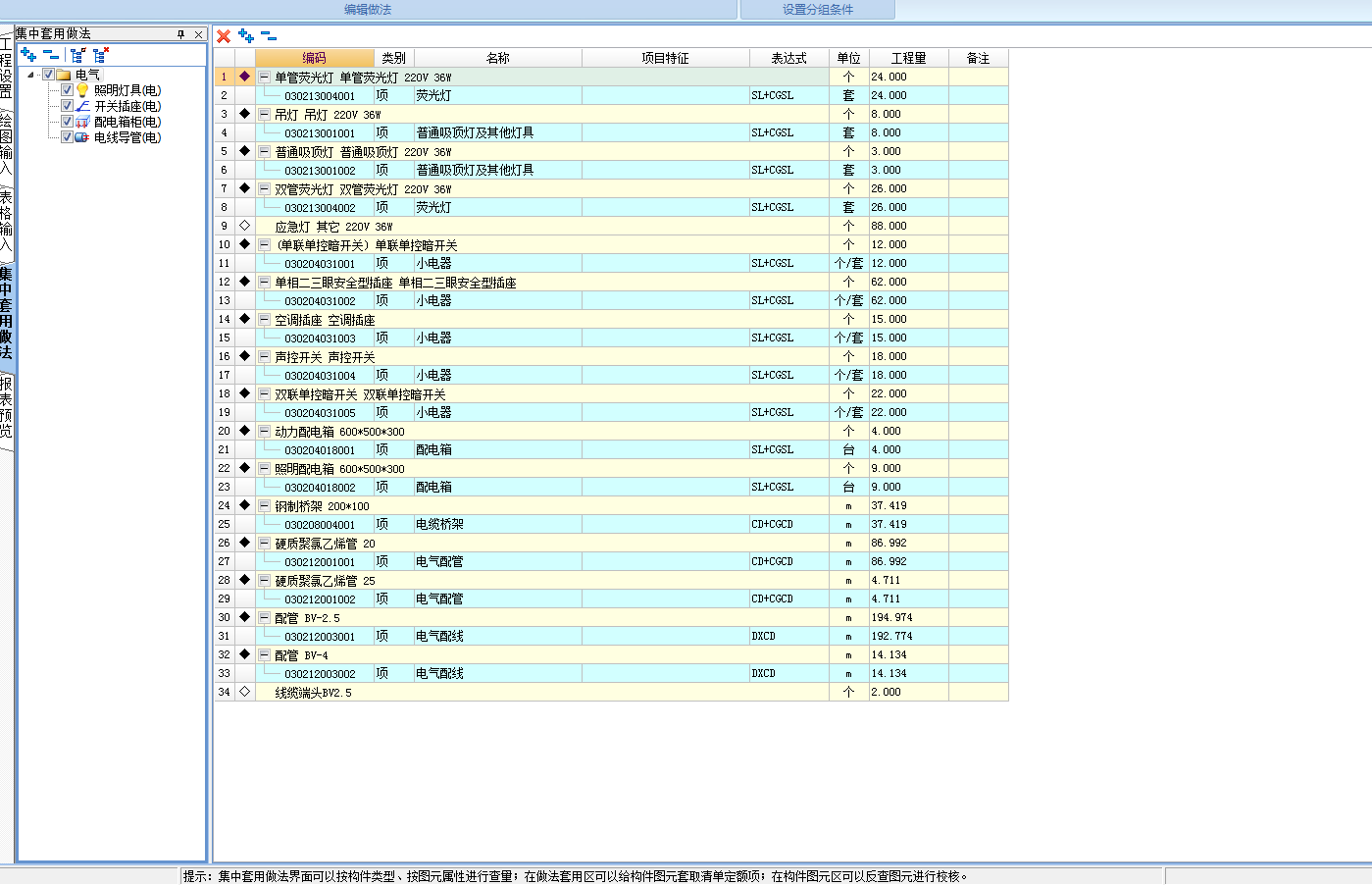Uncheck the 照明灯具(电) checkbox
1372x885 pixels.
coord(68,90)
